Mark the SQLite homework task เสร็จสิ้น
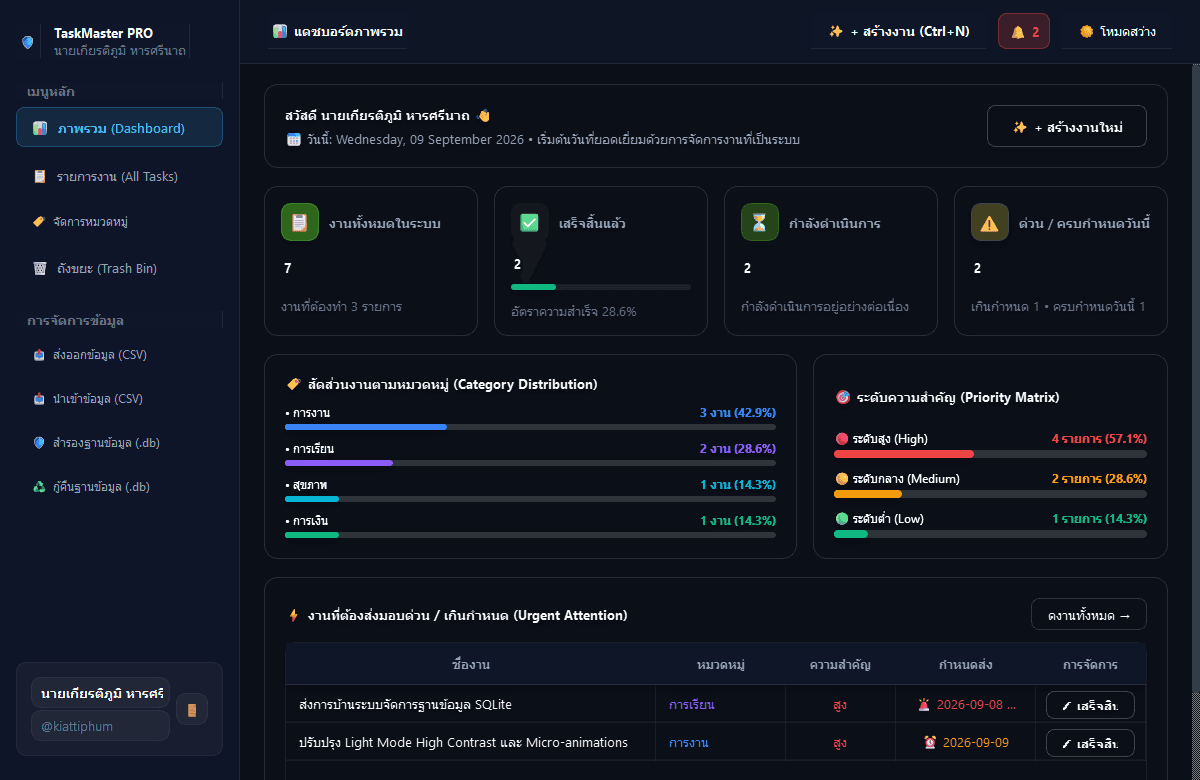This screenshot has width=1200, height=780. (1090, 705)
